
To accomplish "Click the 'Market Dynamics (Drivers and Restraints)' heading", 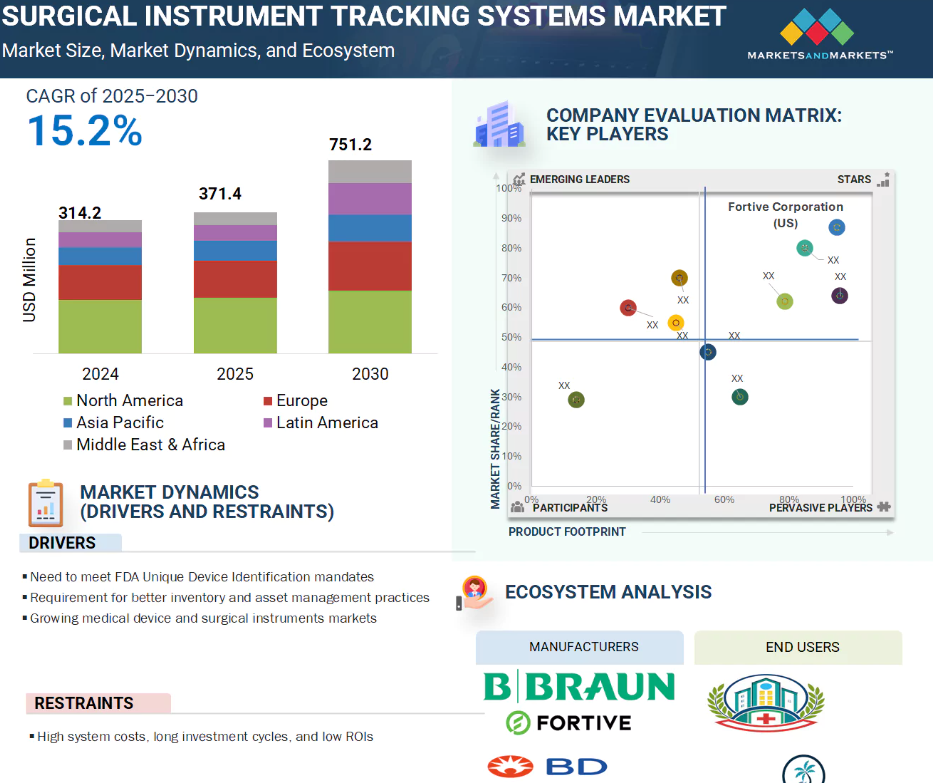I will click(x=207, y=502).
